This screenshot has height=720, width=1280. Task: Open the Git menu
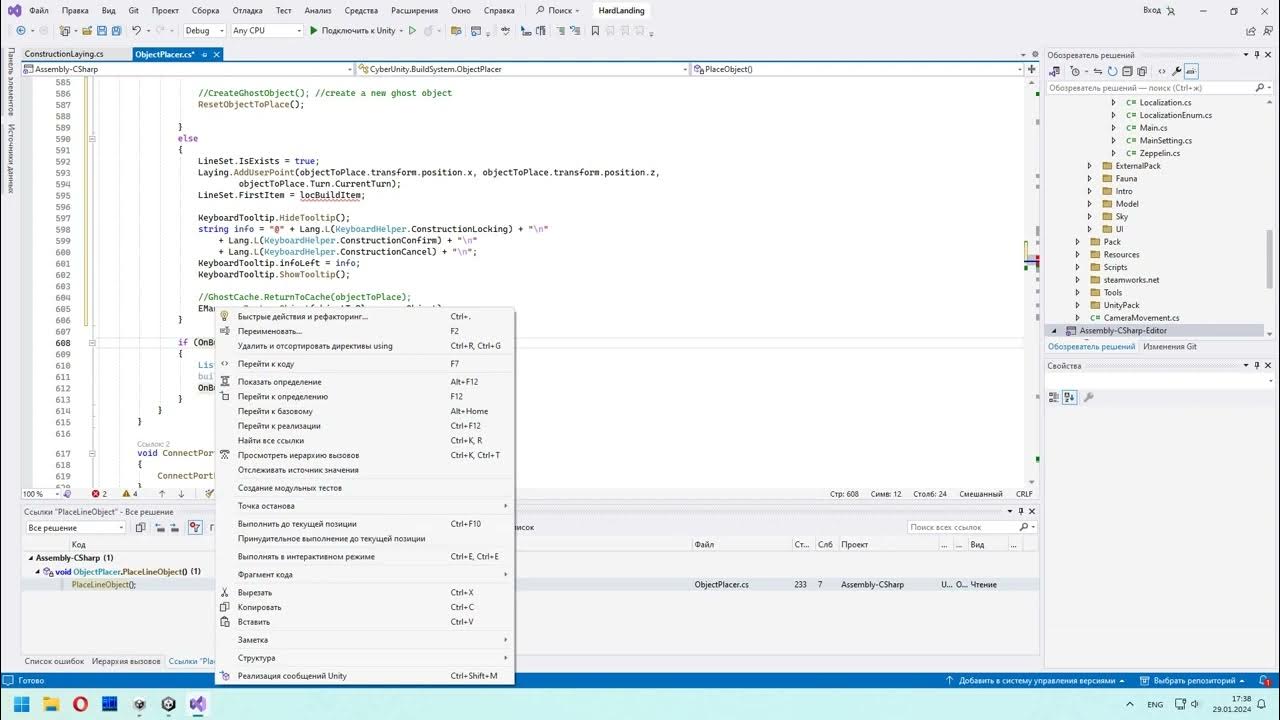click(x=133, y=10)
